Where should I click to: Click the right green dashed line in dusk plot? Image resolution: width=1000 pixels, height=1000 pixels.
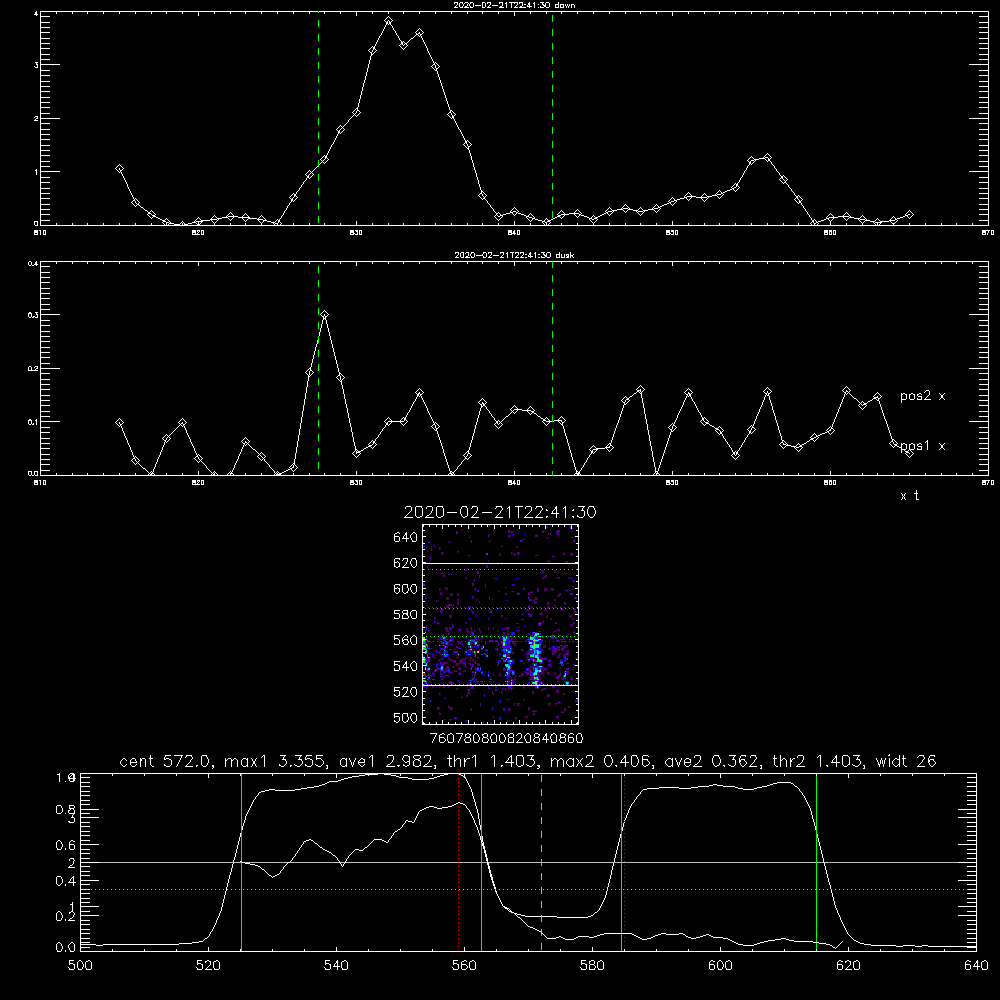(552, 368)
